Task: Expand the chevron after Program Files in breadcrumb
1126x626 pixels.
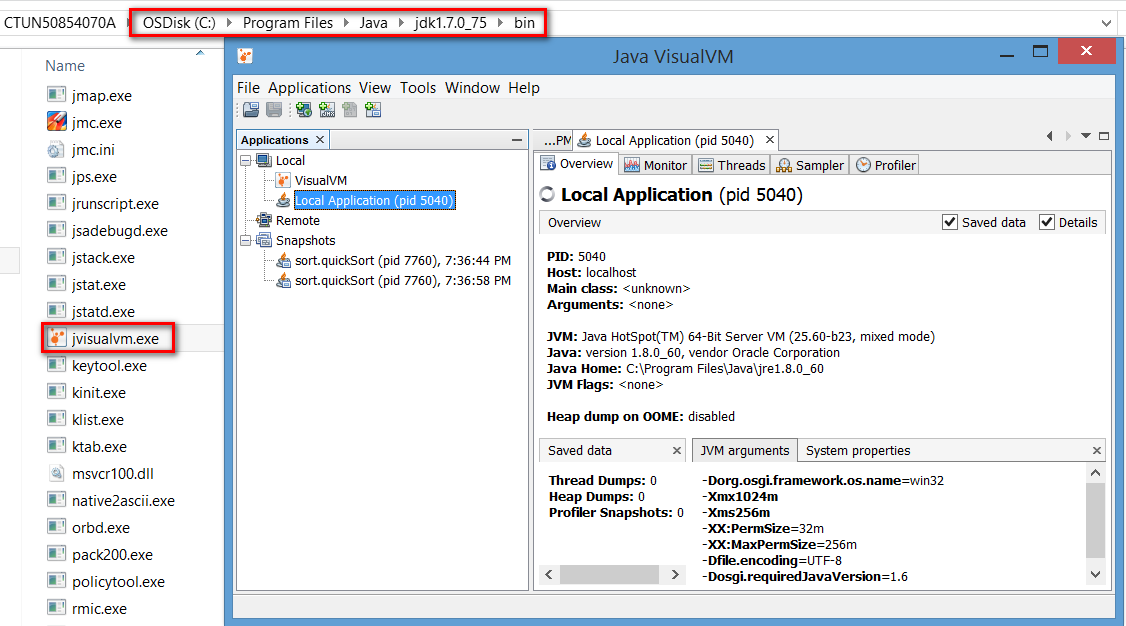Action: click(346, 23)
